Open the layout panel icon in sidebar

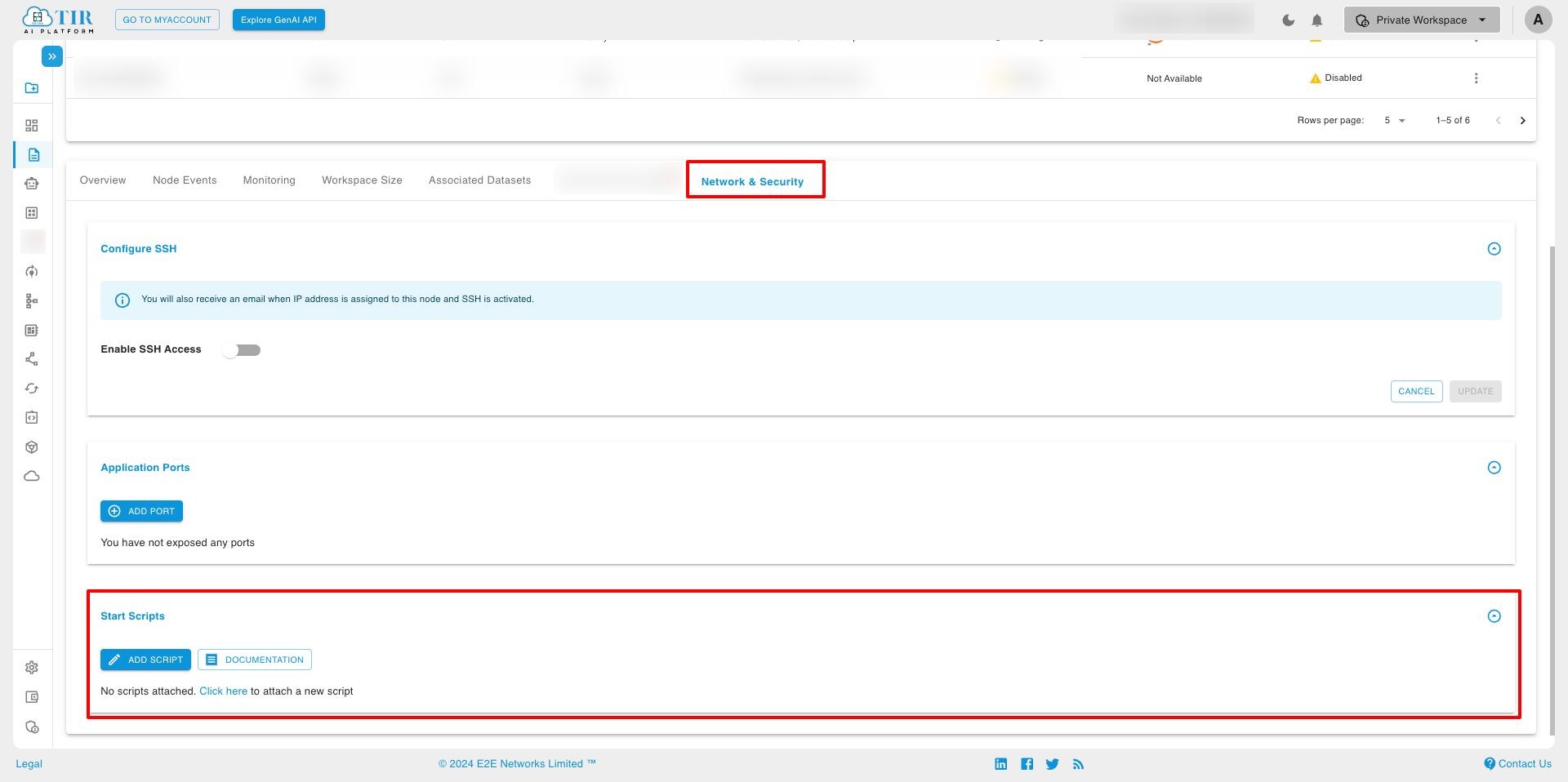click(32, 331)
